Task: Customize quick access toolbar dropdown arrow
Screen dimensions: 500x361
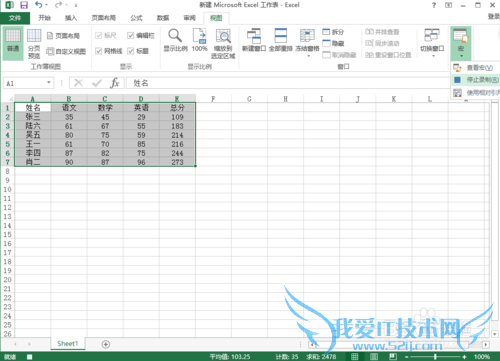Action: coord(76,5)
